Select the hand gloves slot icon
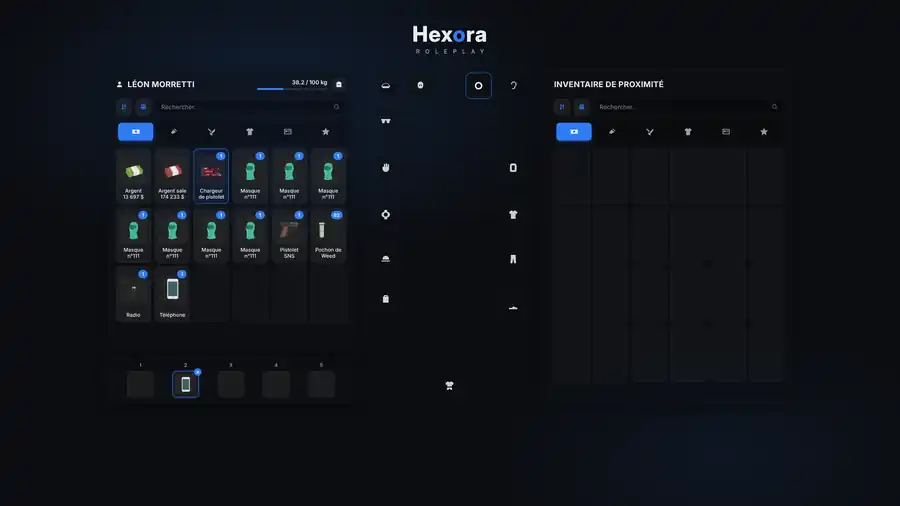This screenshot has height=506, width=900. pyautogui.click(x=386, y=168)
